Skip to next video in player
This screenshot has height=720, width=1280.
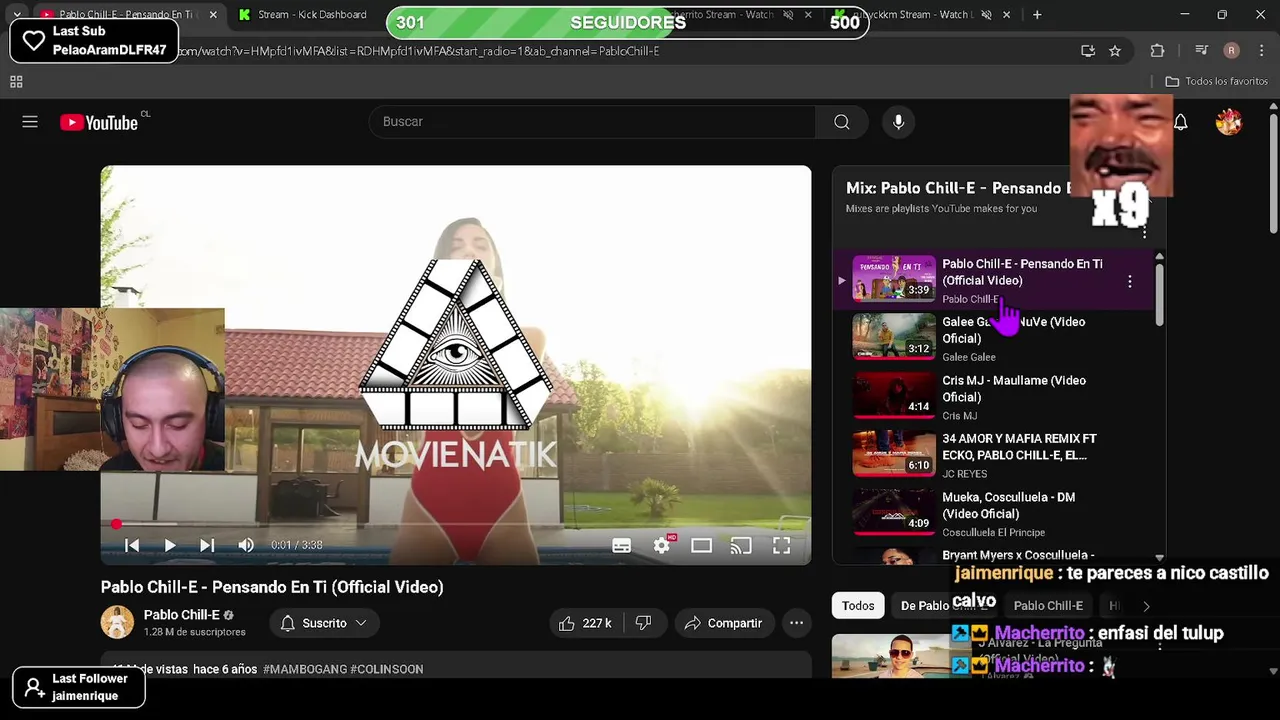(207, 545)
